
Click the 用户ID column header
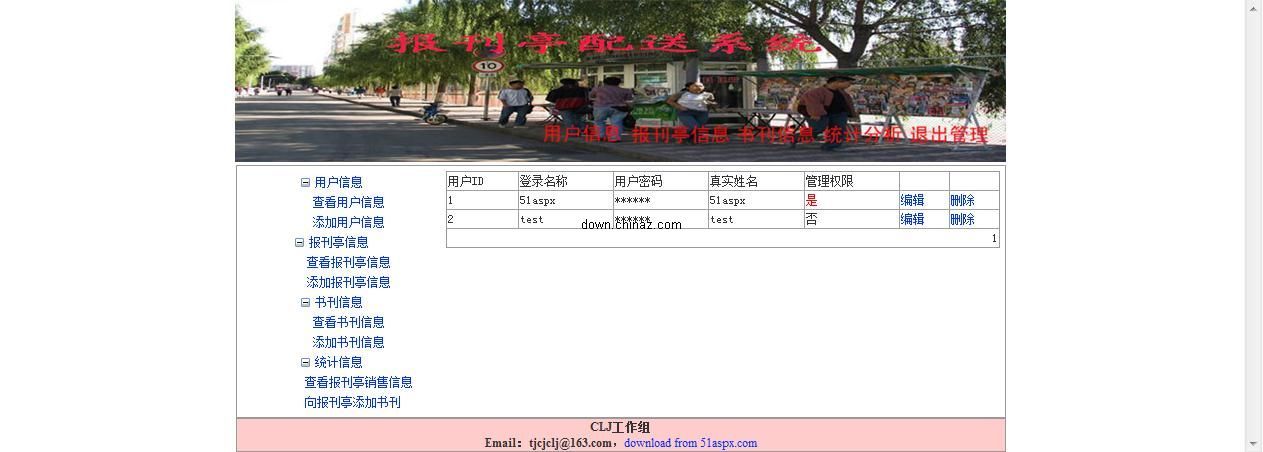[482, 181]
